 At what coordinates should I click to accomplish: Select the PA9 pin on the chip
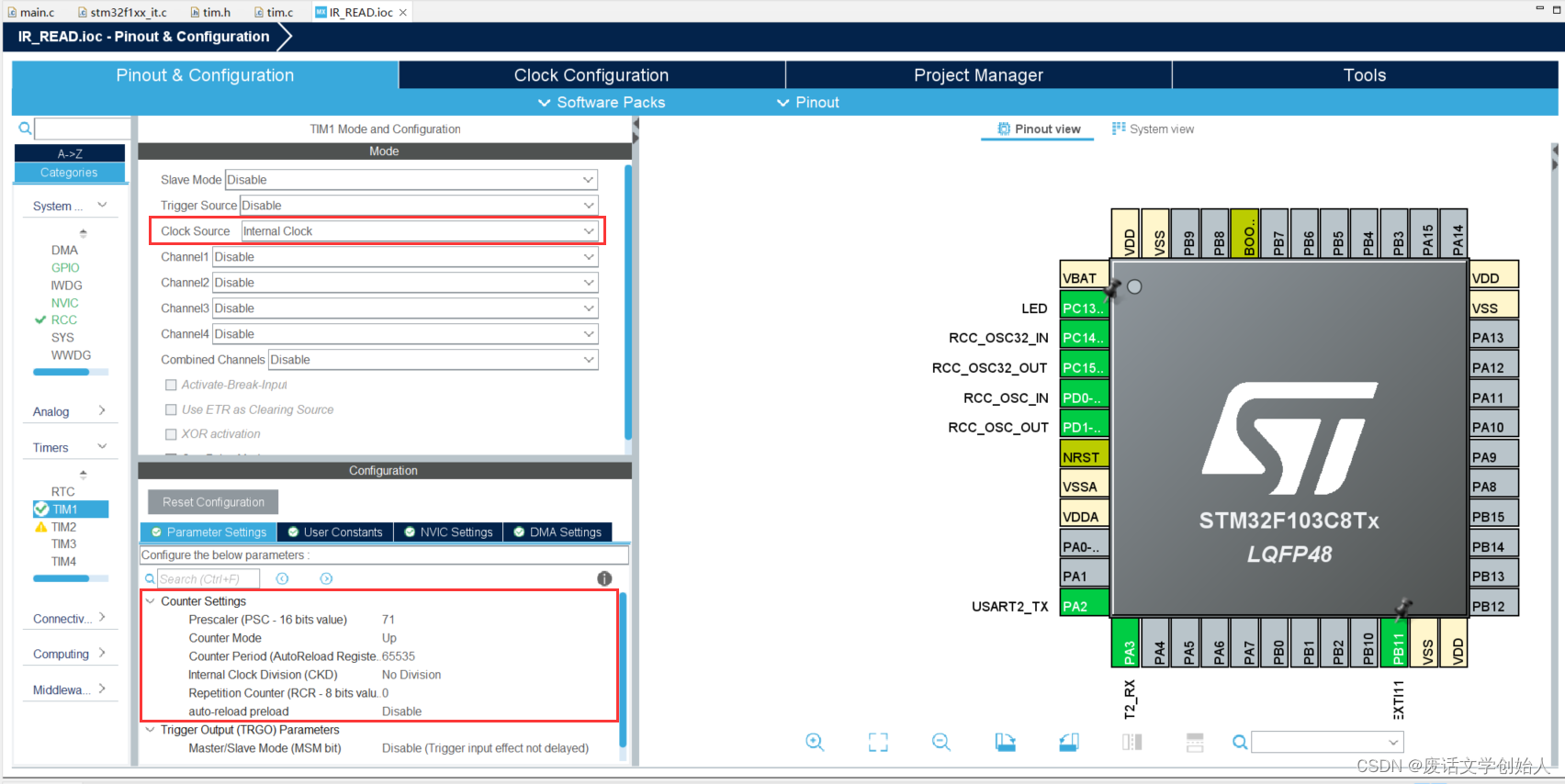[x=1493, y=456]
